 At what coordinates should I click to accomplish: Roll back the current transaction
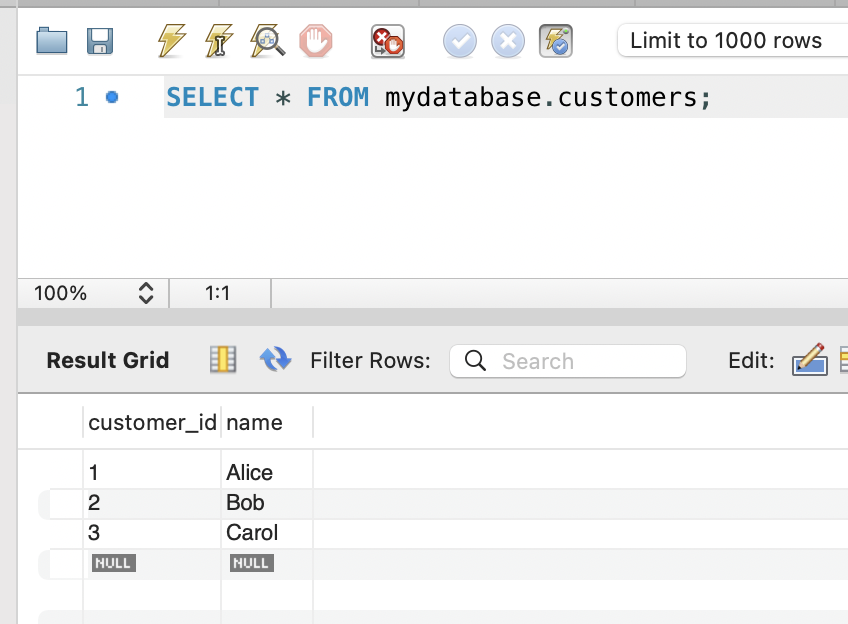tap(508, 41)
